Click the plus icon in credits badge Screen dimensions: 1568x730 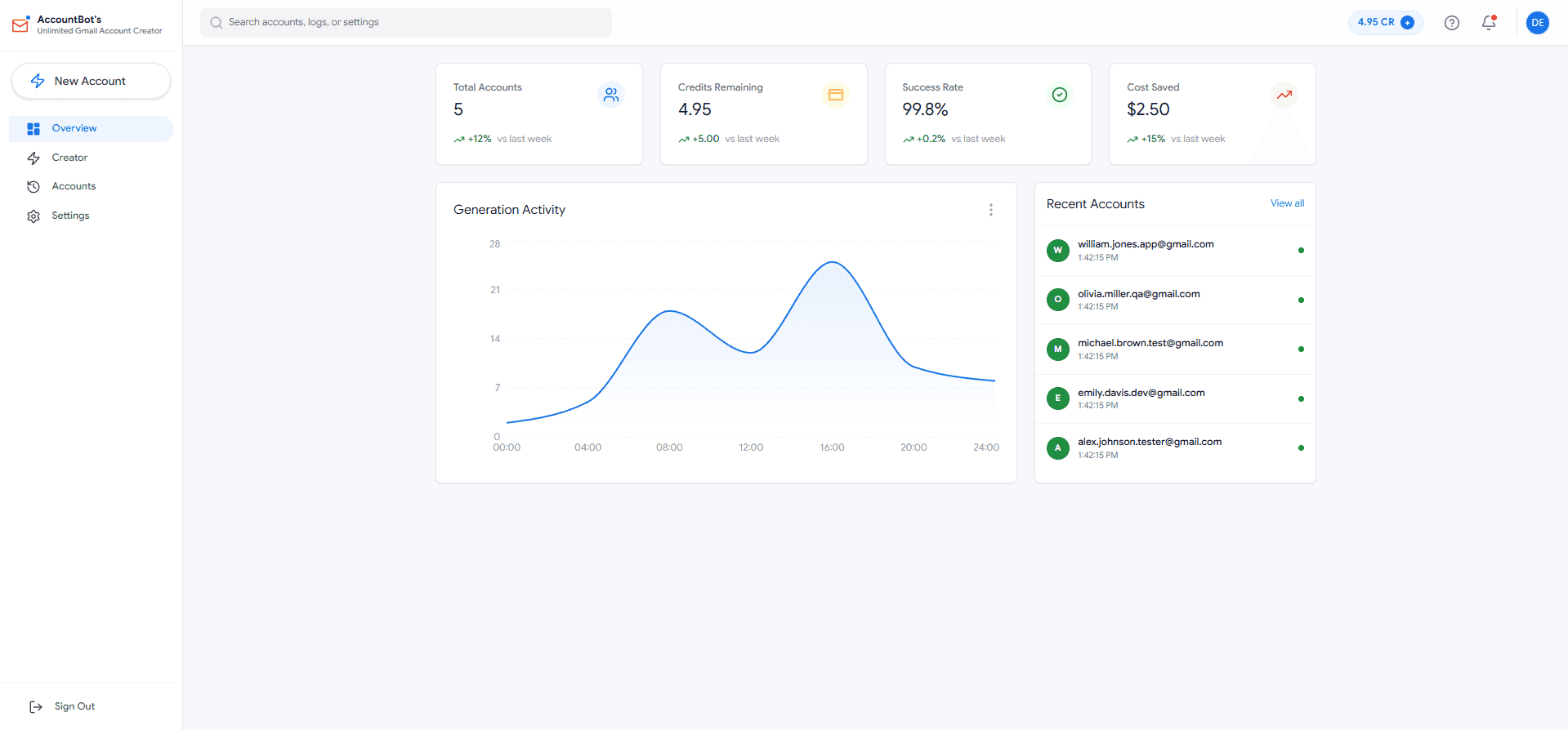1407,23
